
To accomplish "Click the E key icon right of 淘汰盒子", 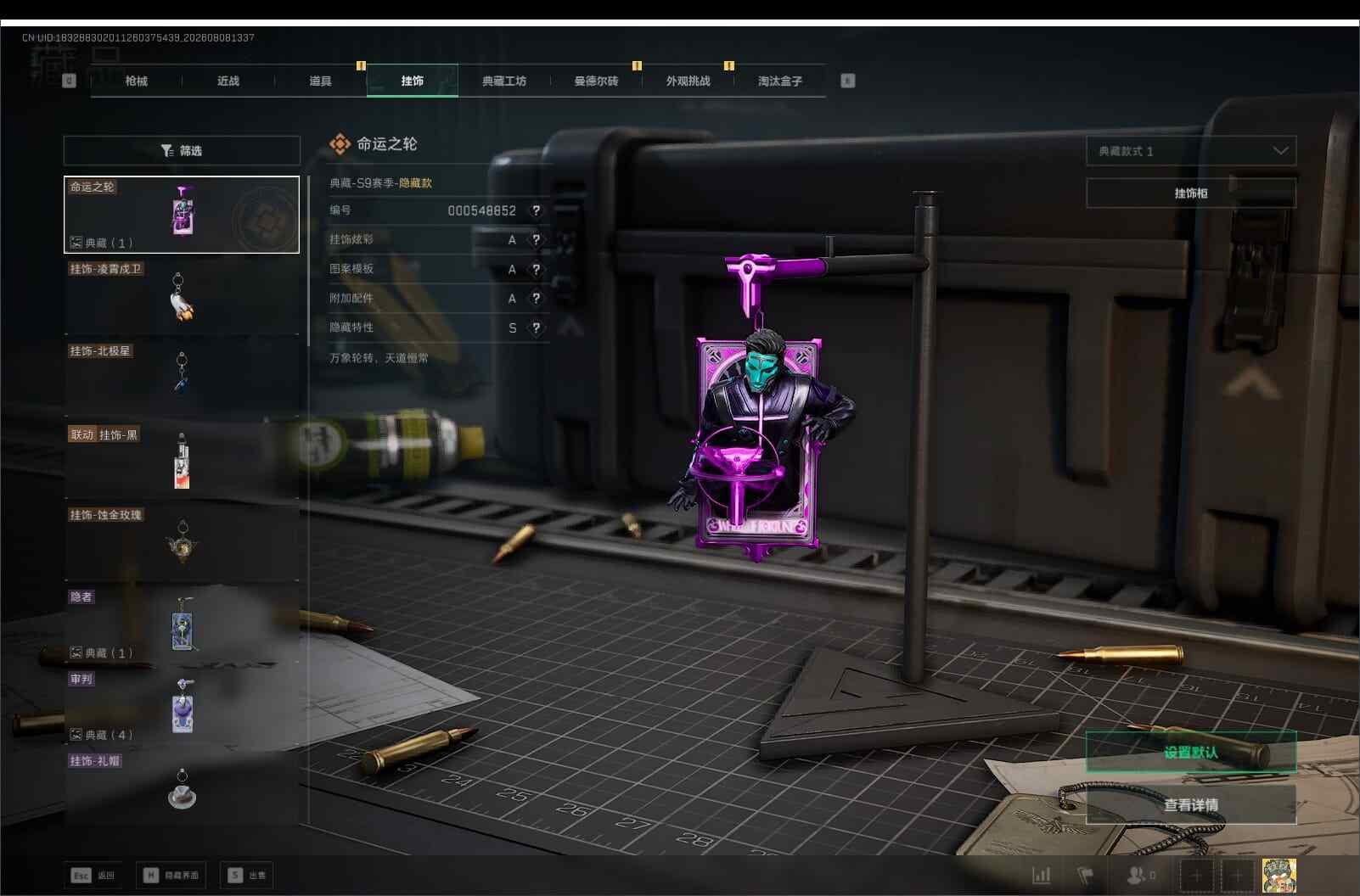I will point(847,81).
